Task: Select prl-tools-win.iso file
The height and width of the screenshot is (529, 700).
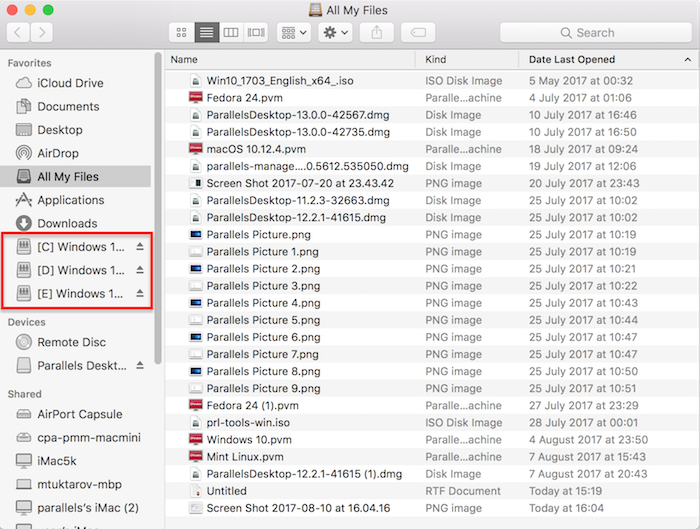Action: click(432, 423)
